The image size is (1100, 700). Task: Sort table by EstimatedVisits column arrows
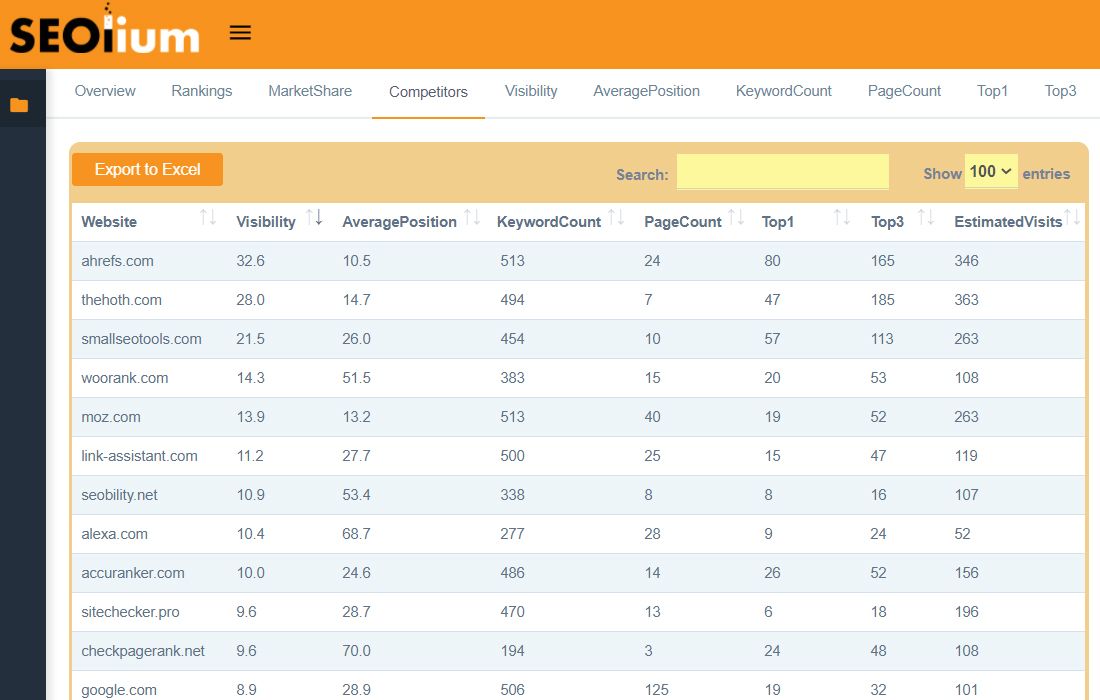click(1072, 217)
